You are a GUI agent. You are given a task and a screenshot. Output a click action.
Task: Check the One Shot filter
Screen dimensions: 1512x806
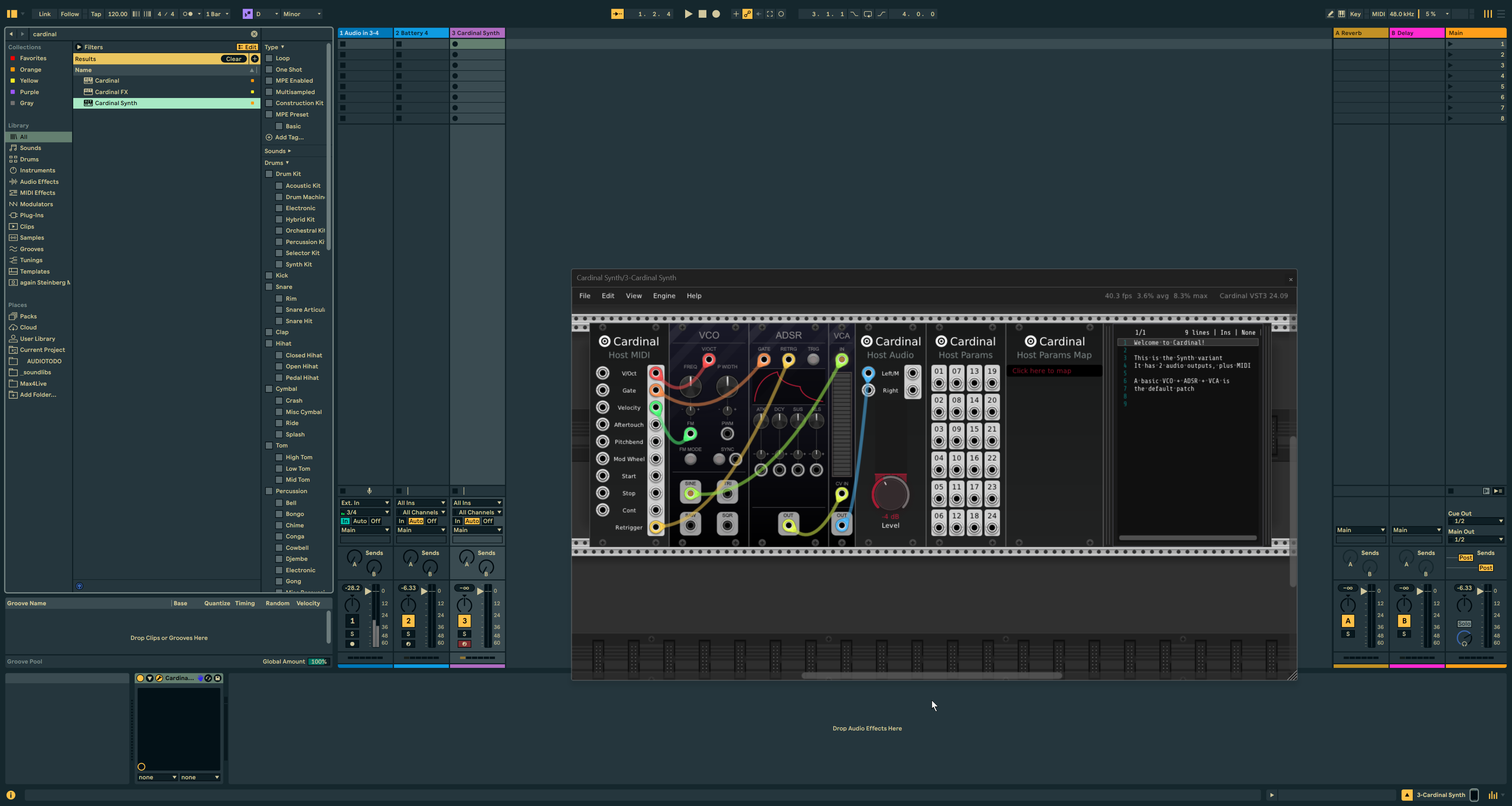tap(269, 69)
